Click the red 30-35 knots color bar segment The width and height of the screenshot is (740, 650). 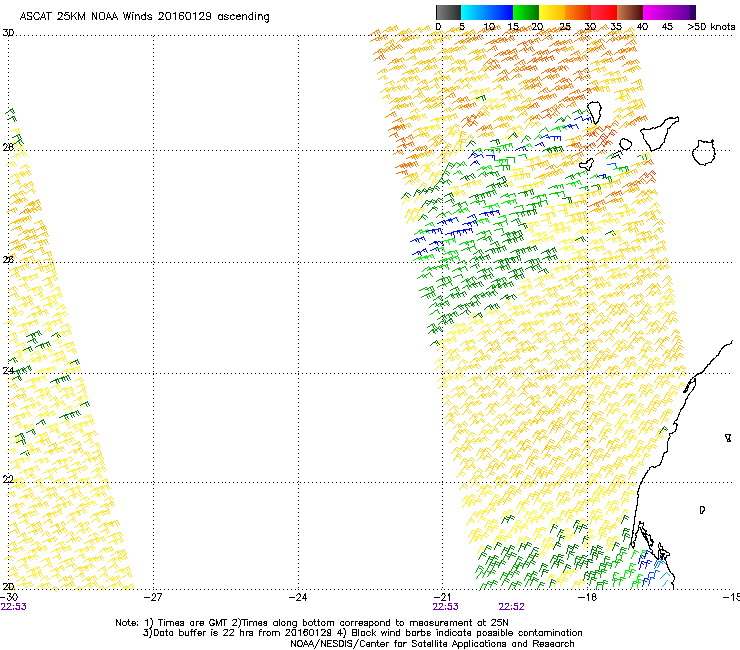604,12
